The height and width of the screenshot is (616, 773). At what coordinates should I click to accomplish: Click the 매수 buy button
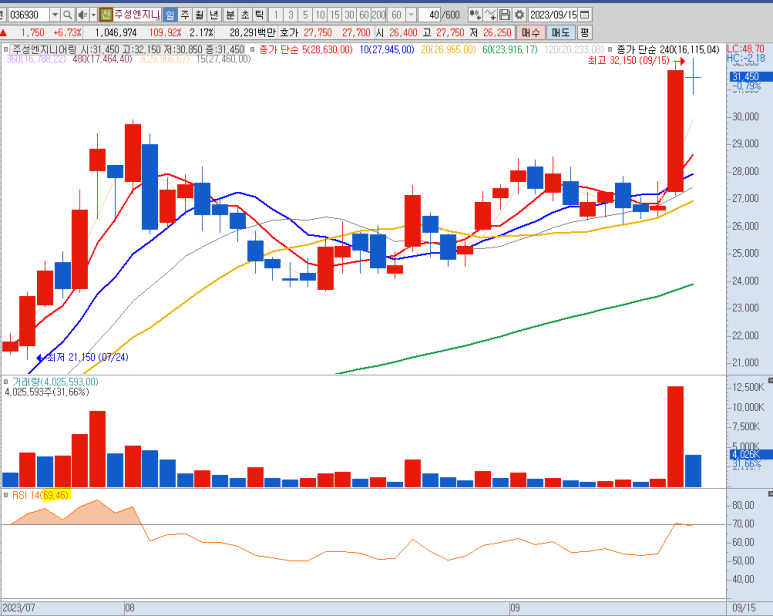coord(530,33)
